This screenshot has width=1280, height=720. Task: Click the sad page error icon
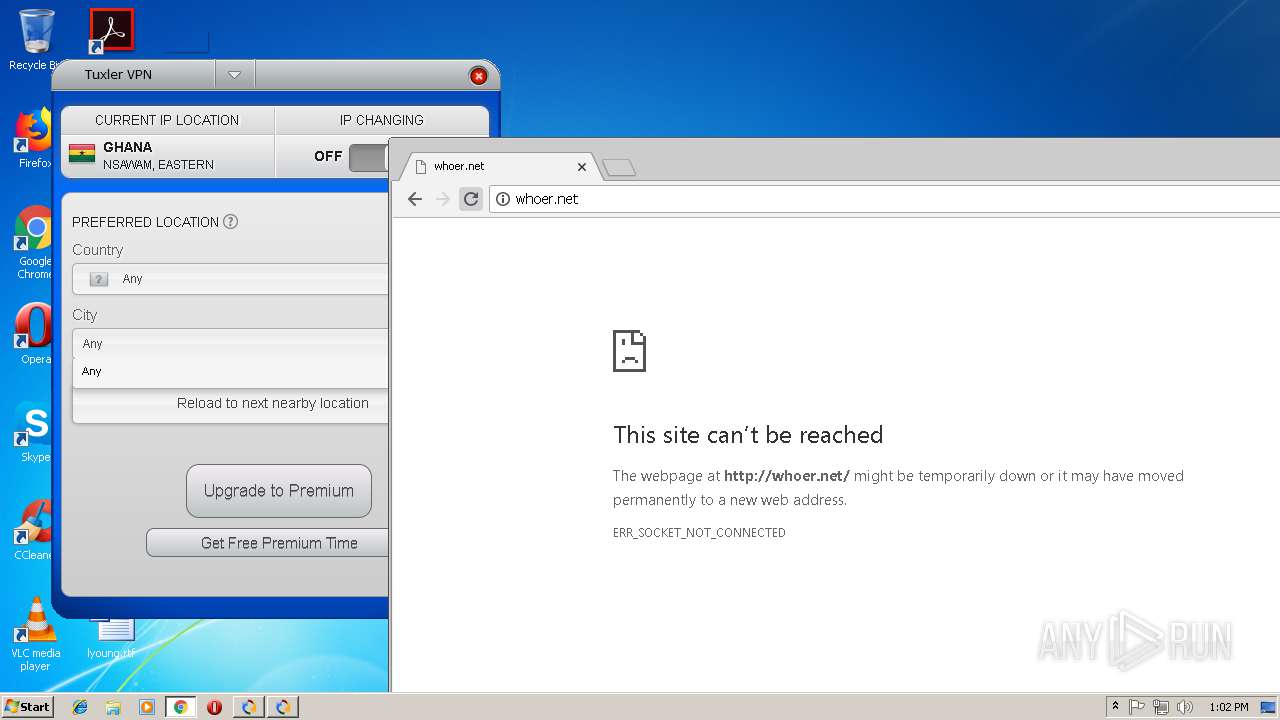click(629, 351)
